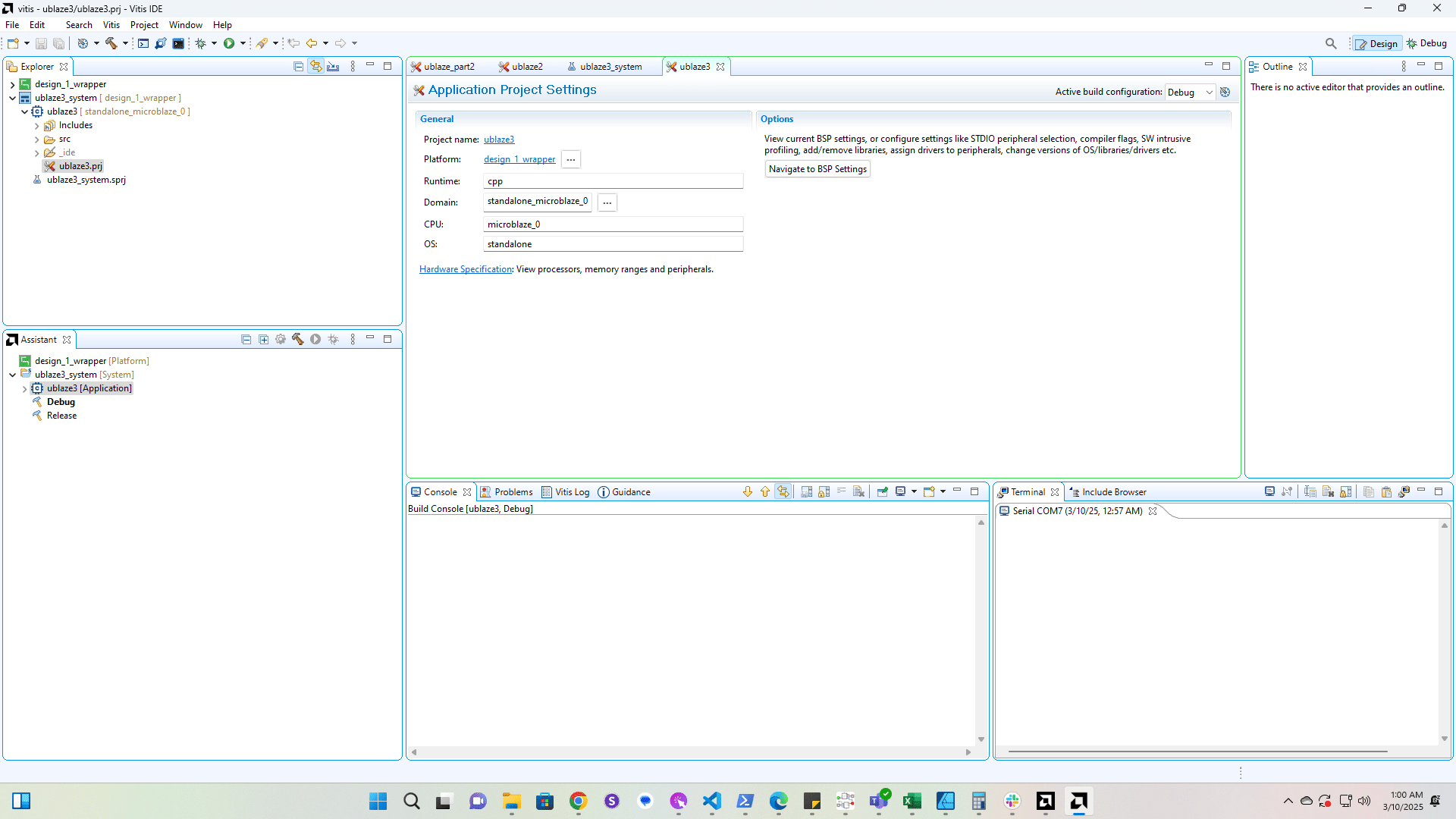Toggle Link with Editor in Explorer panel
Image resolution: width=1456 pixels, height=819 pixels.
[x=315, y=67]
